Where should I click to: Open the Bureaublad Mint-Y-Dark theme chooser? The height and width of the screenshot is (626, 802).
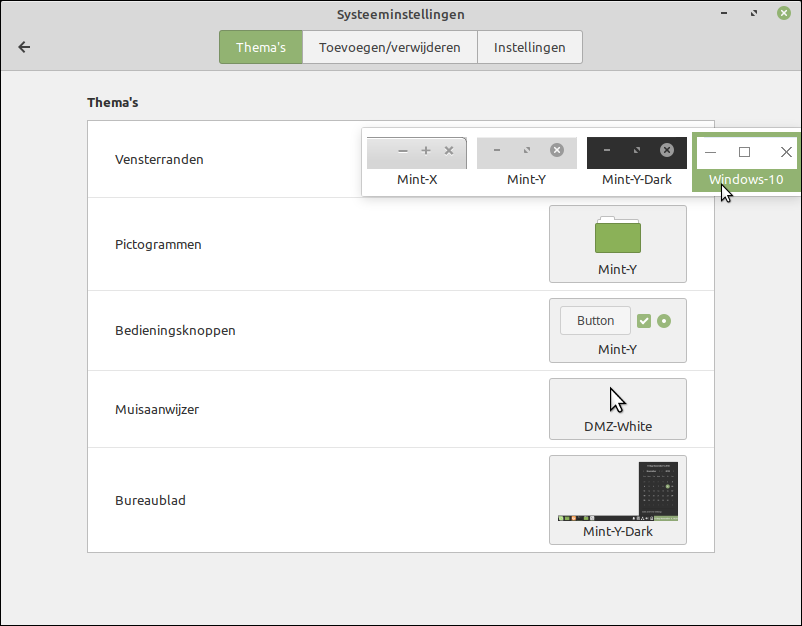point(618,500)
